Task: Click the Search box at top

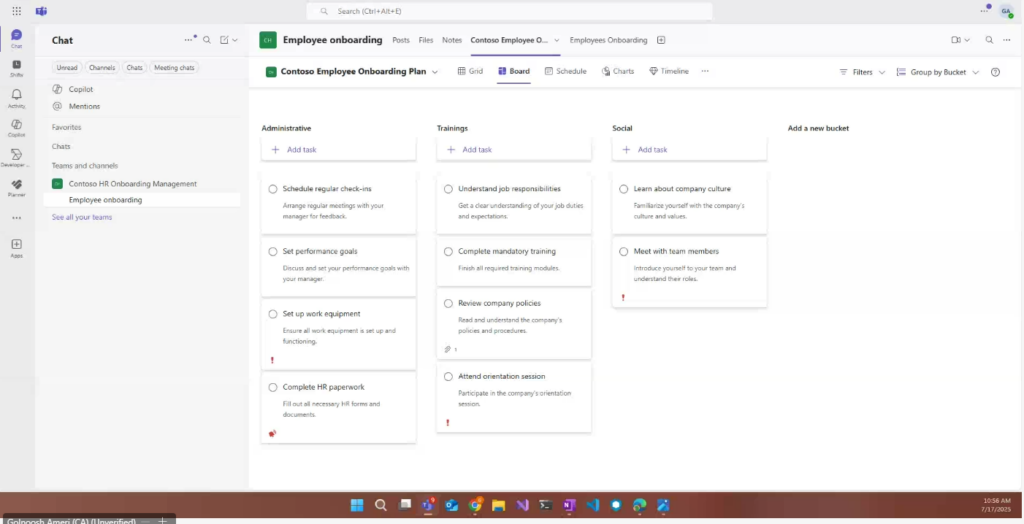Action: click(x=509, y=11)
